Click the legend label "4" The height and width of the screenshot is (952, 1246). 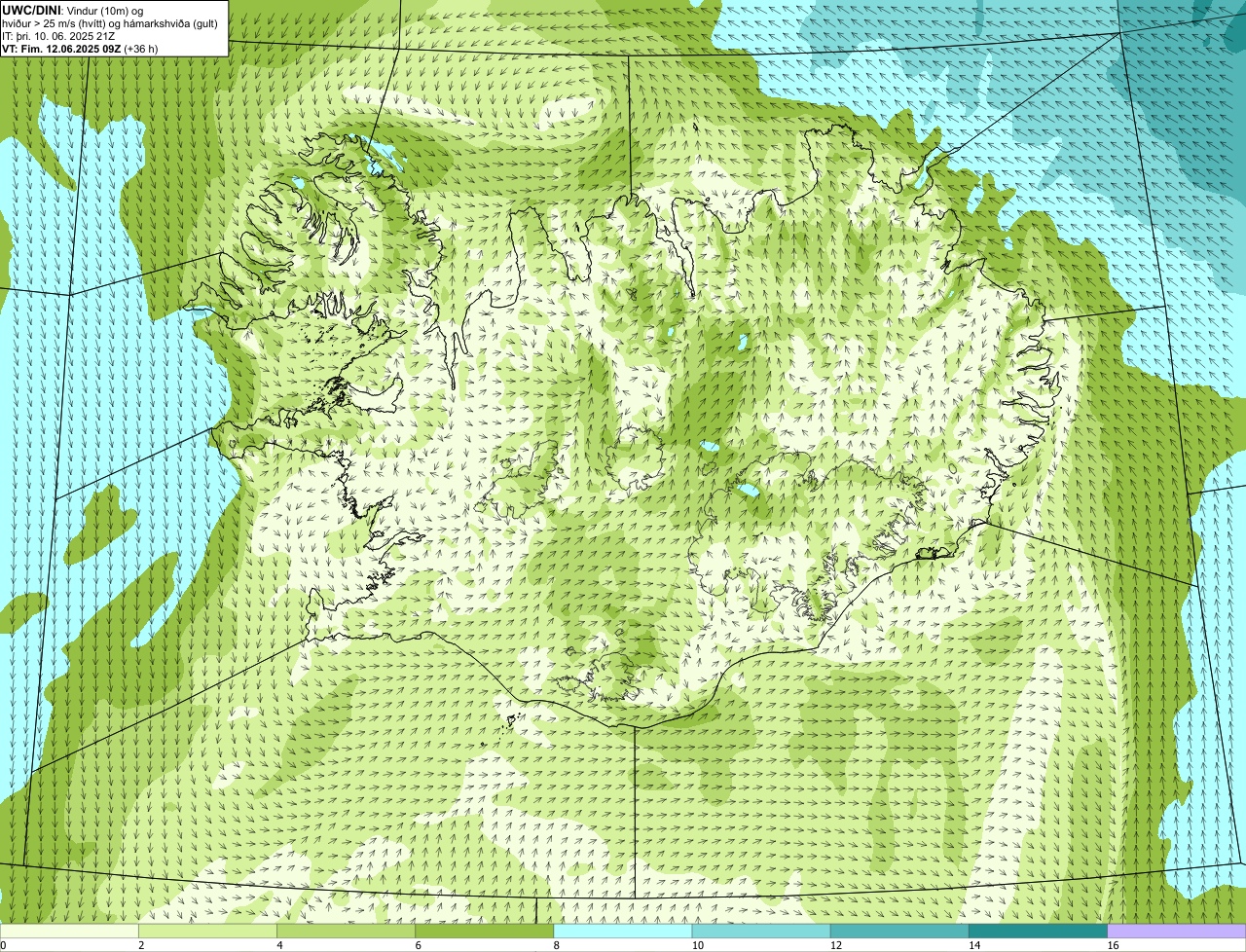280,945
